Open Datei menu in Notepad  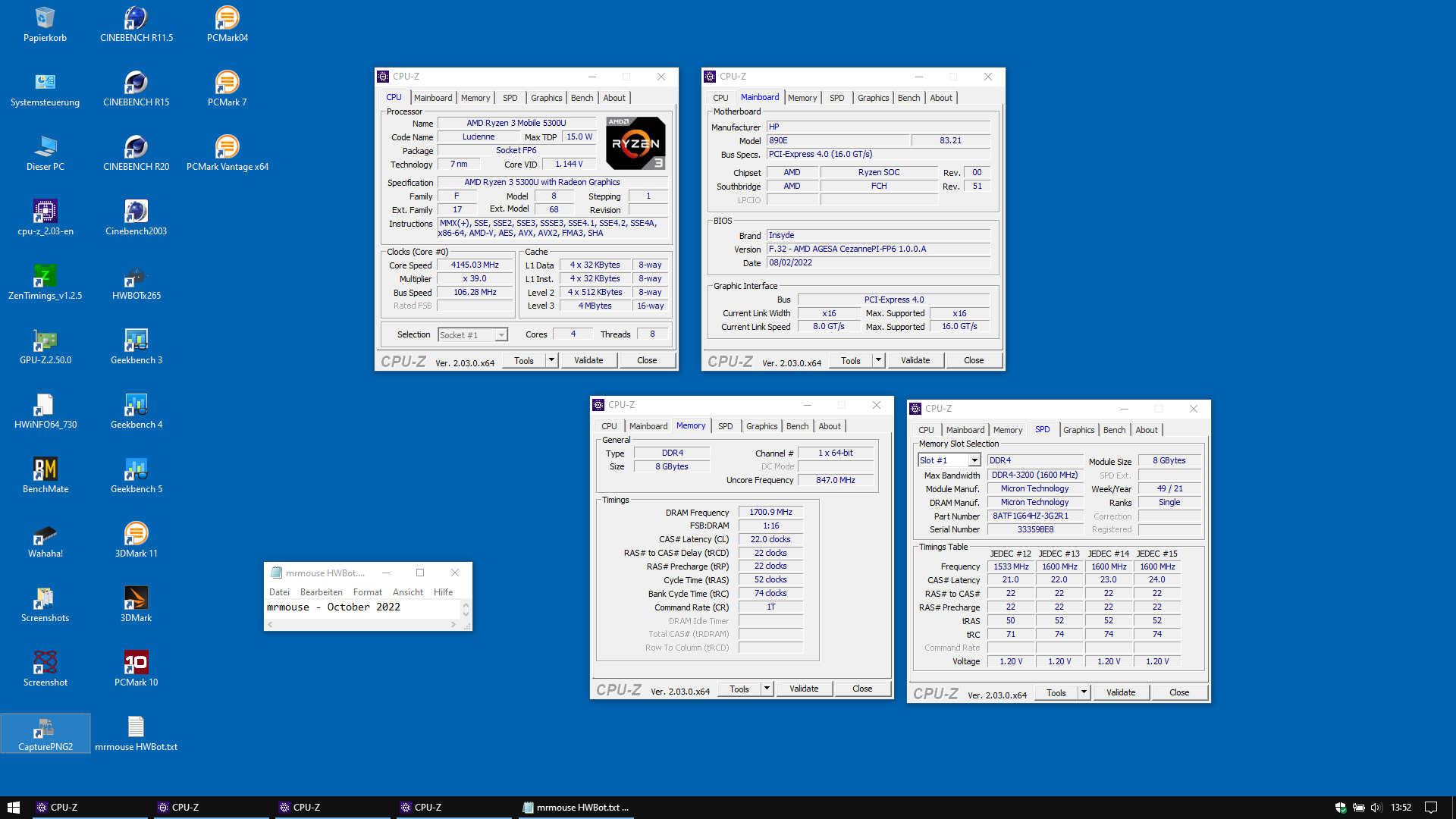tap(279, 592)
